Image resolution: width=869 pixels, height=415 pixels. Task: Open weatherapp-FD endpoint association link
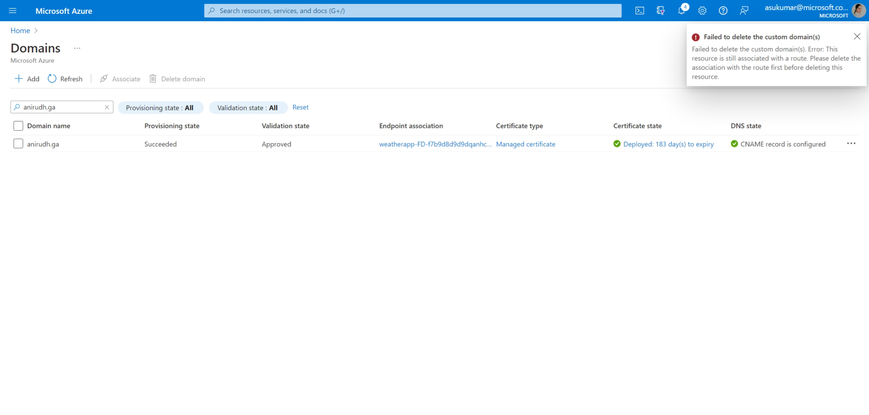[435, 144]
